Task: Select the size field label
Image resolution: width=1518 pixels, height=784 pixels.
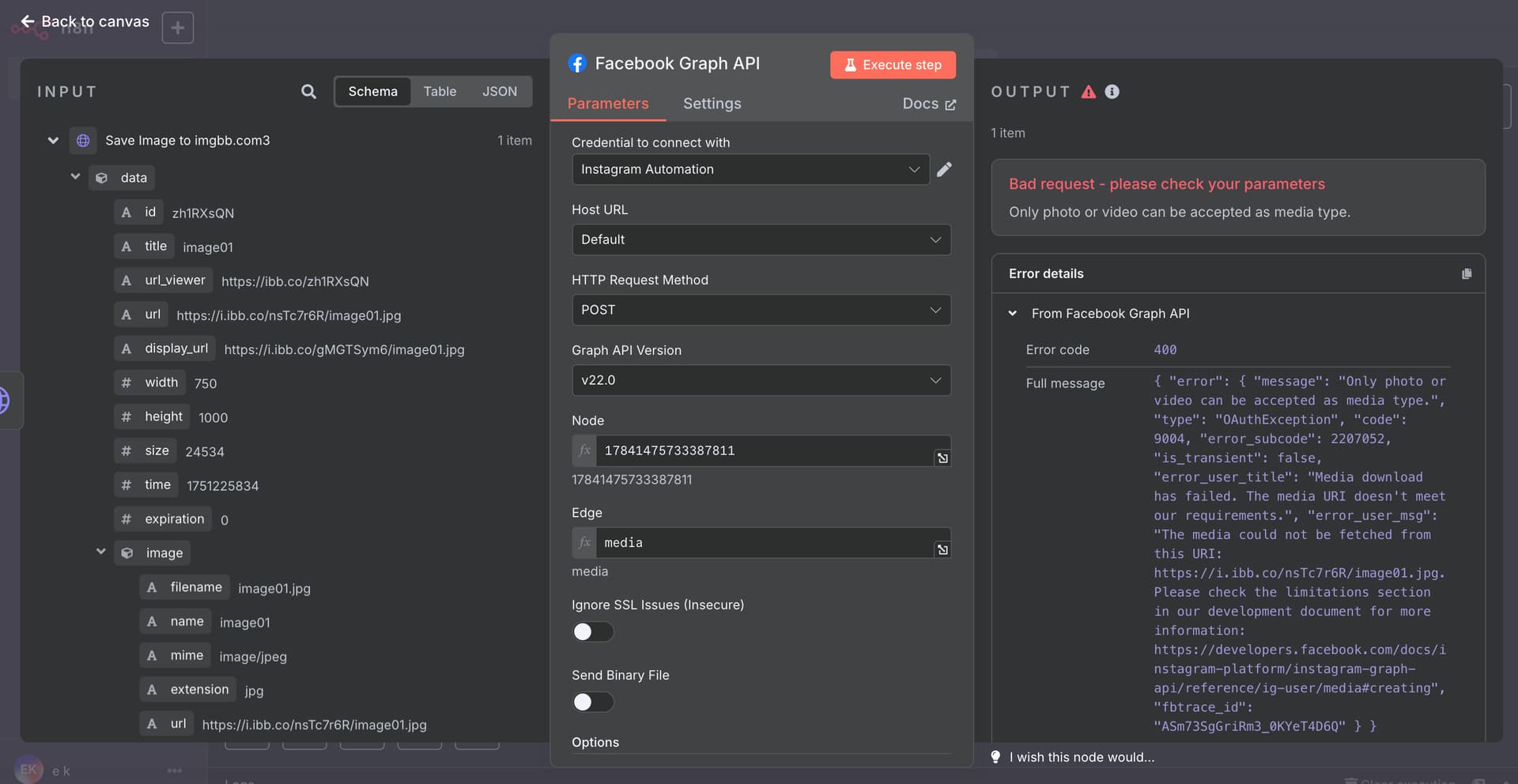Action: [x=157, y=450]
